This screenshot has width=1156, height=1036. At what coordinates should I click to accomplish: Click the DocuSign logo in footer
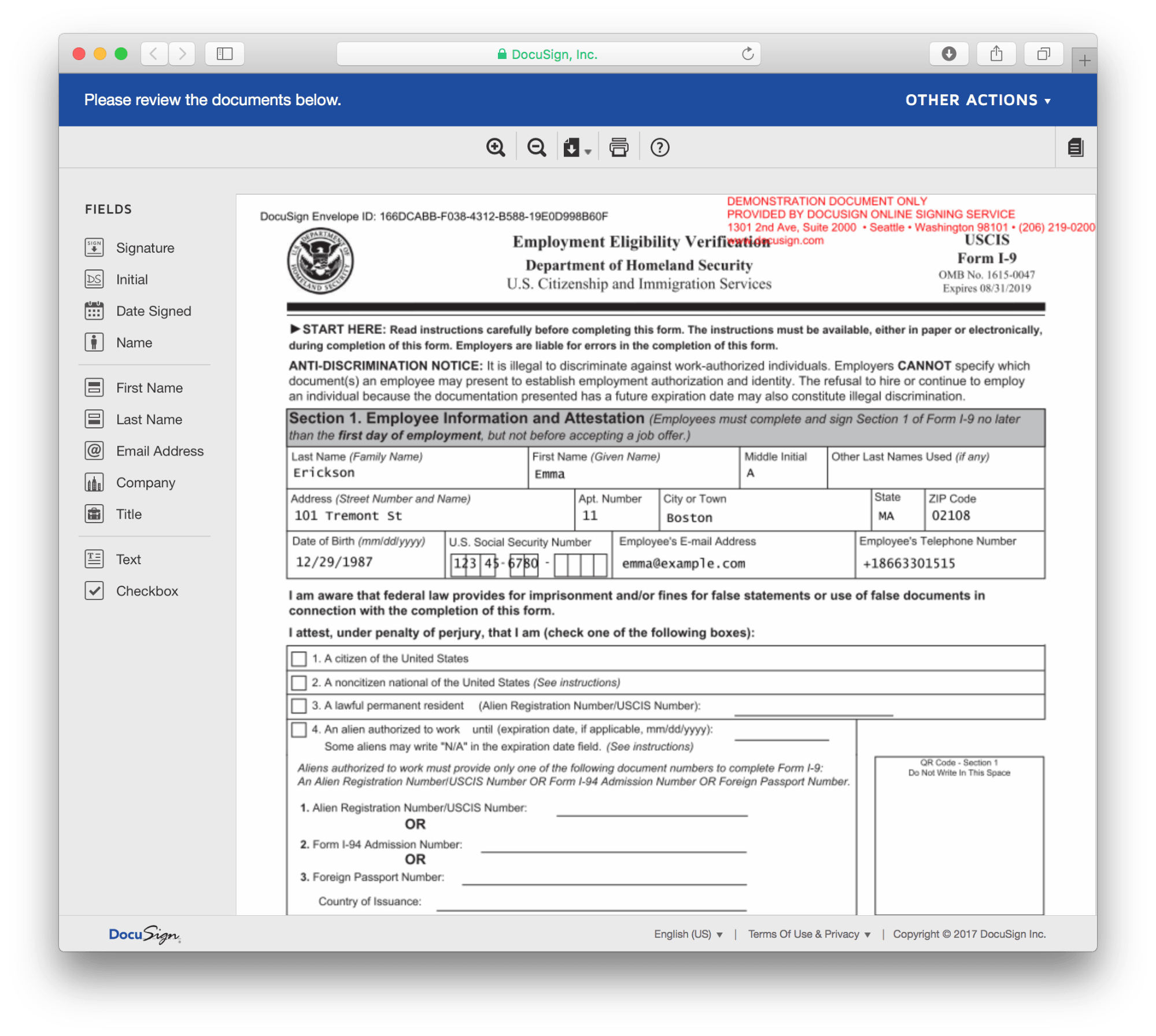145,934
